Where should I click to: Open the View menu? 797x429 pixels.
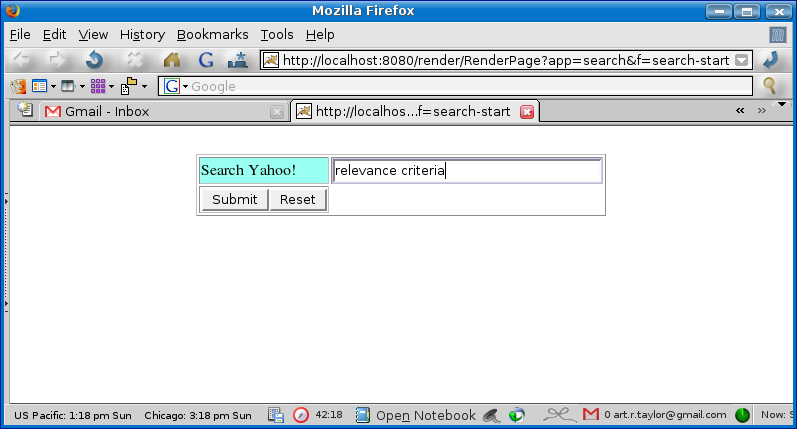coord(93,35)
